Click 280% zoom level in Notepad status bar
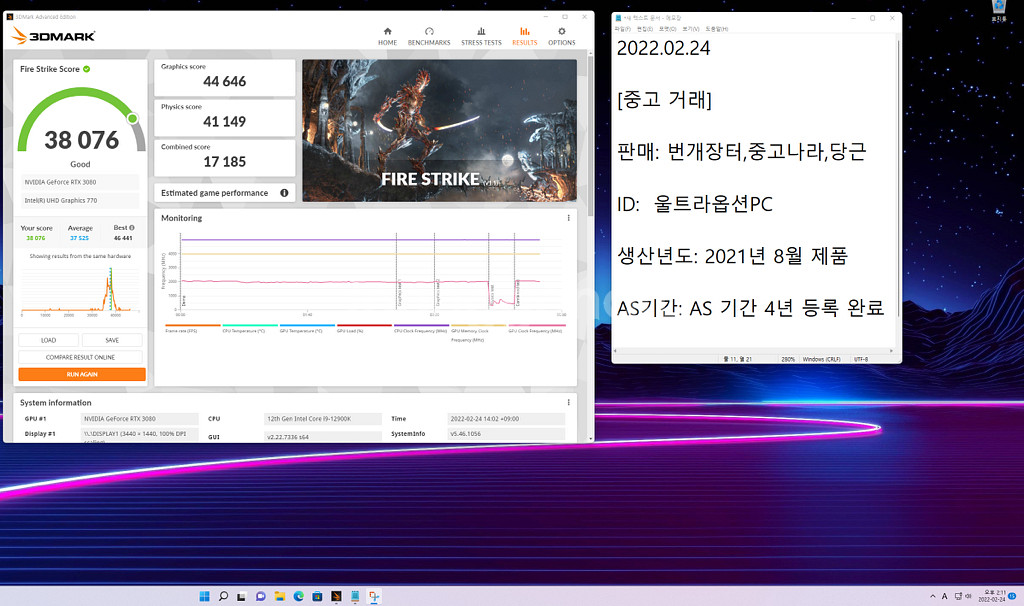This screenshot has height=606, width=1024. pos(788,359)
